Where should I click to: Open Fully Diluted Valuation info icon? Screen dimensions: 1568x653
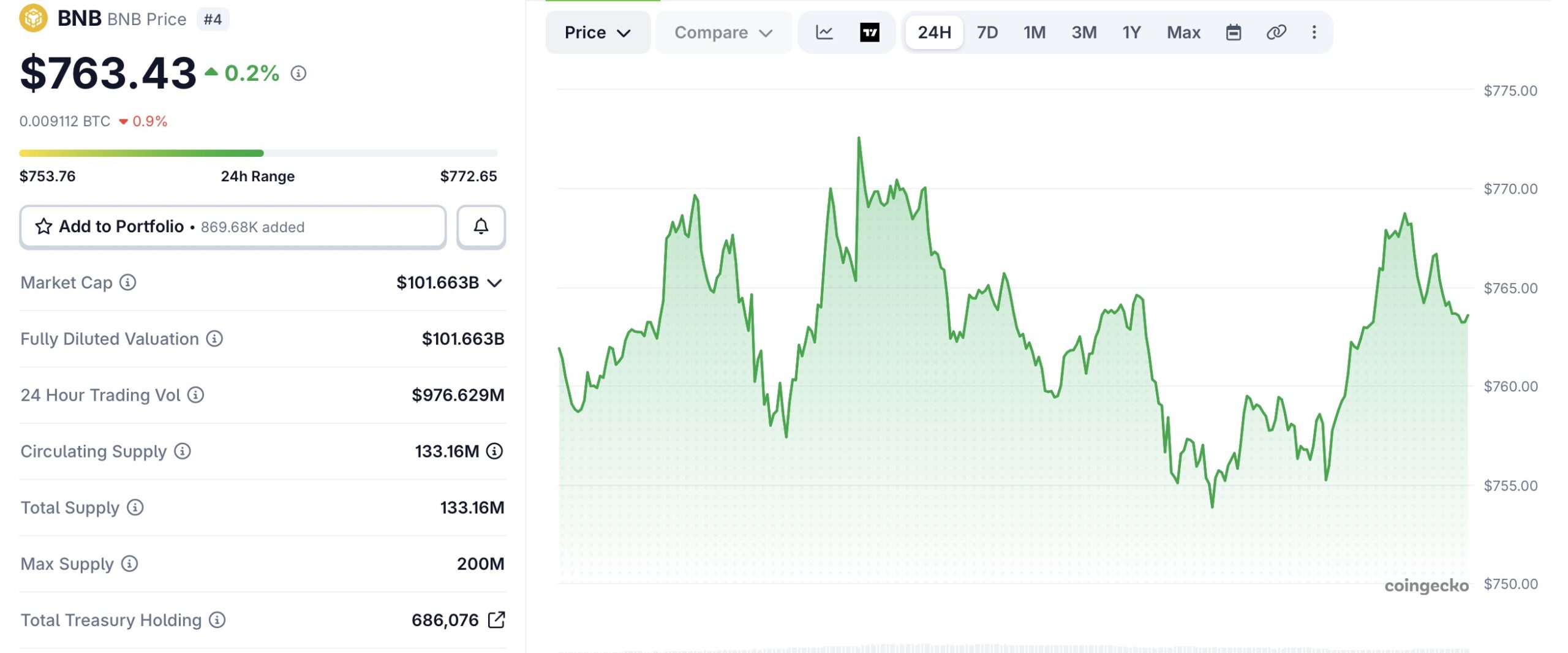(214, 339)
